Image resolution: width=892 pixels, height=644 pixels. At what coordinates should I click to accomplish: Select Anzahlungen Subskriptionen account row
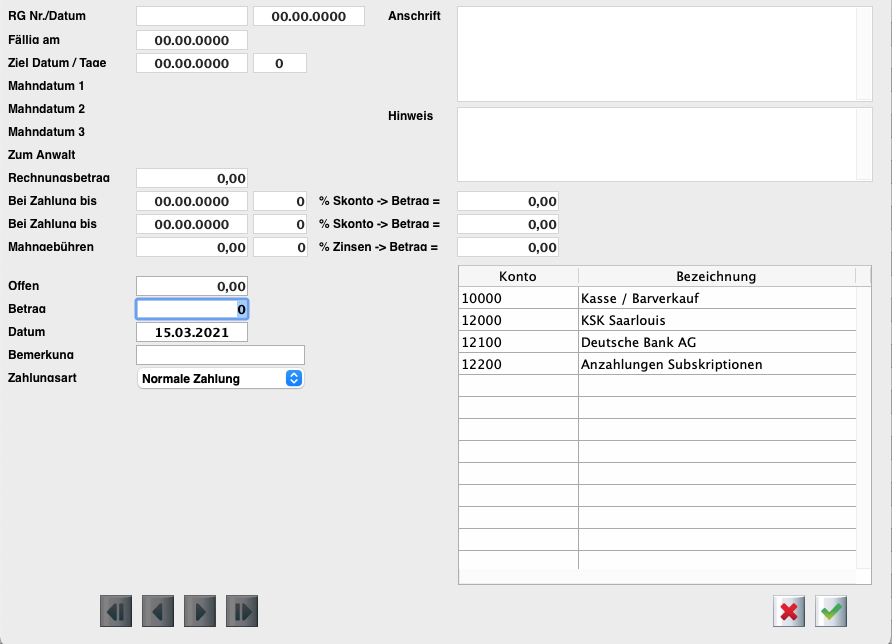pyautogui.click(x=657, y=364)
